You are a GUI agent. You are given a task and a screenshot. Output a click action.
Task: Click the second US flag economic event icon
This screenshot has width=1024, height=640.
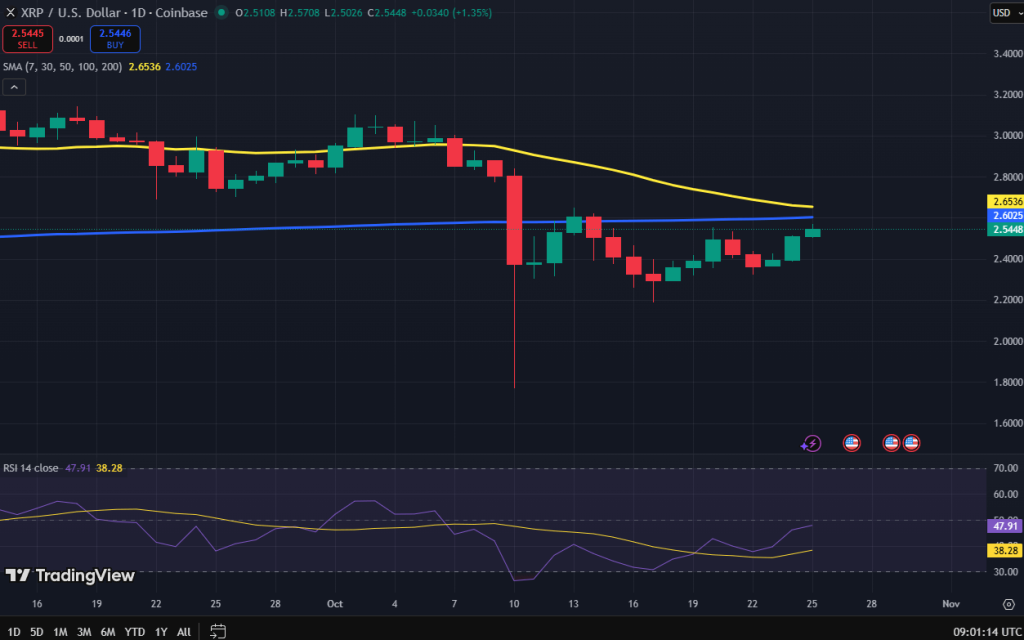click(x=891, y=443)
